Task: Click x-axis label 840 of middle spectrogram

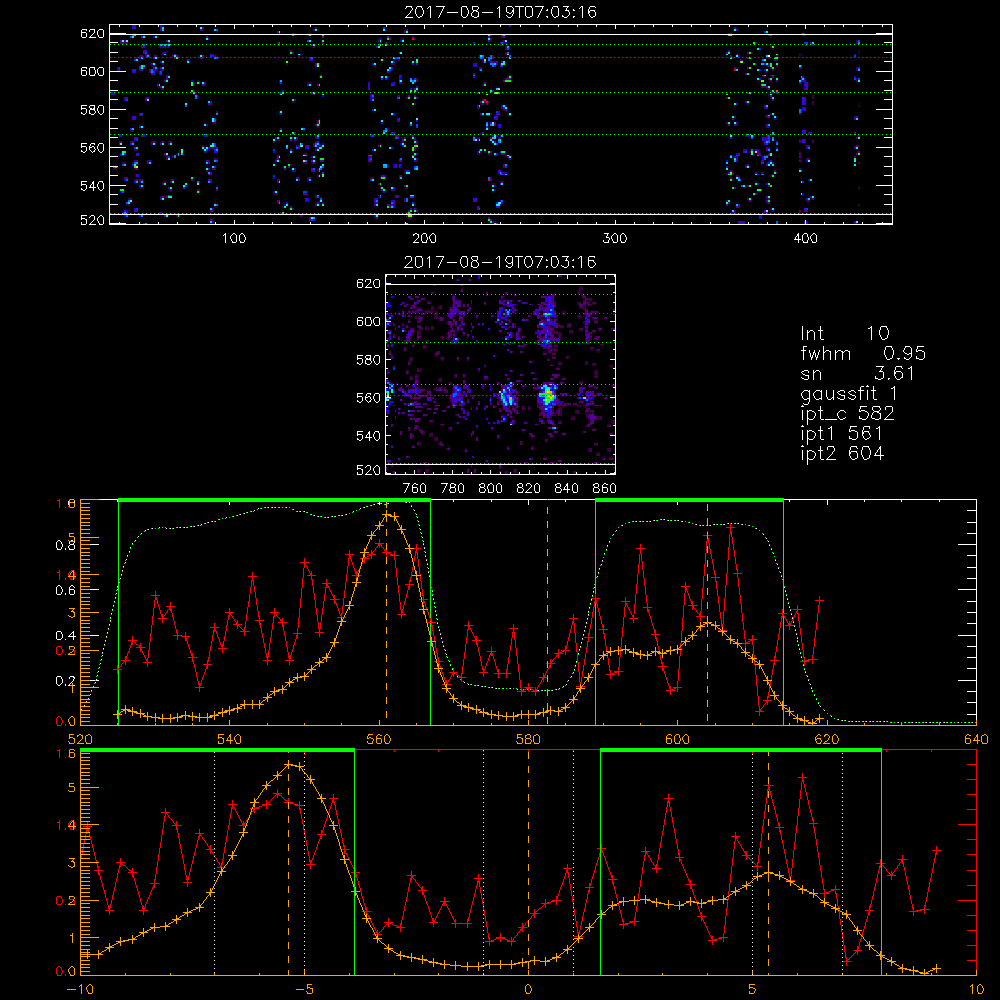Action: 566,489
